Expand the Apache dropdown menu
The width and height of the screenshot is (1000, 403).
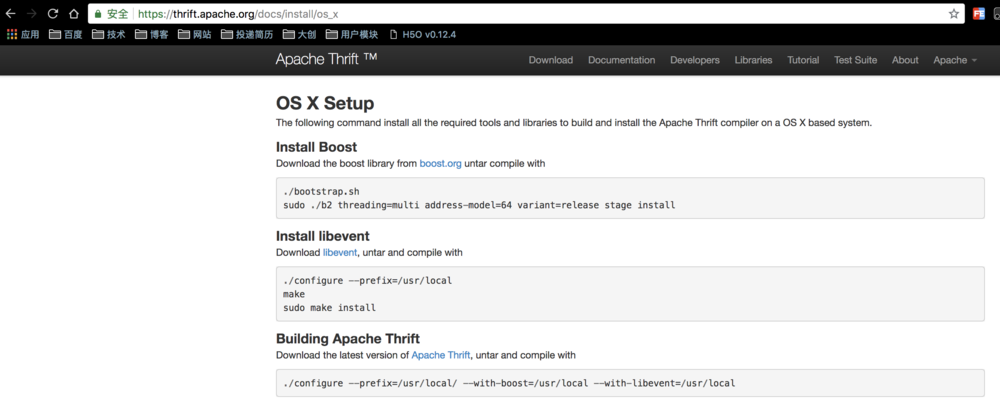pyautogui.click(x=955, y=60)
